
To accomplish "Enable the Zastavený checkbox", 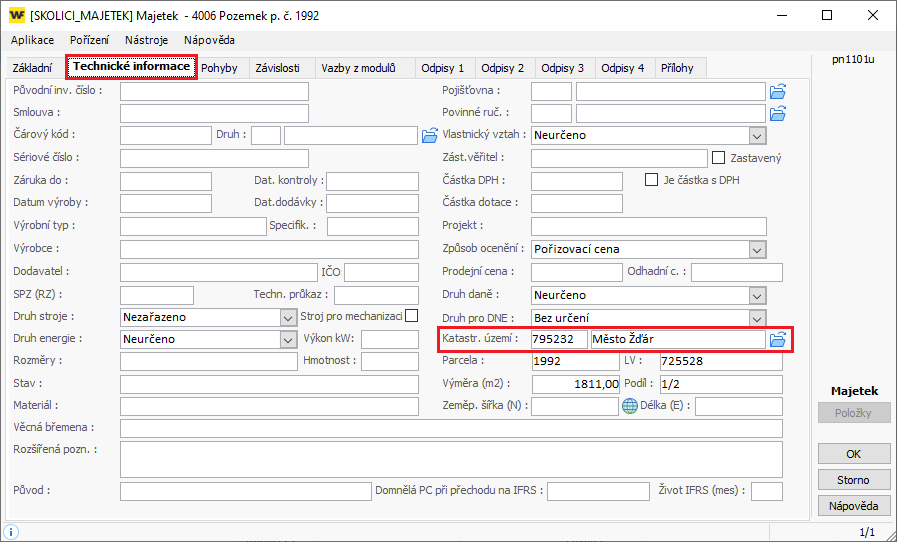I will point(717,158).
